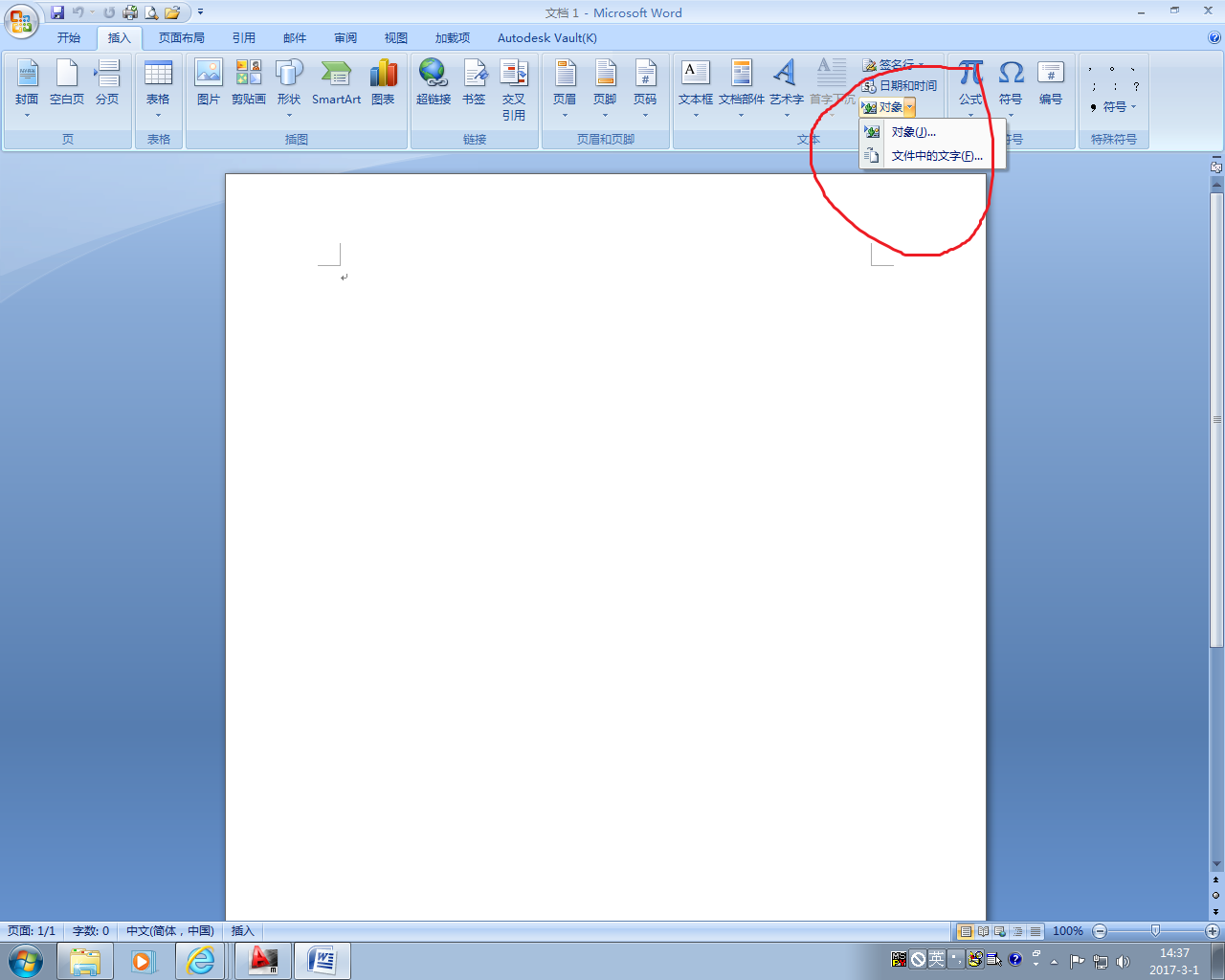Select Print Layout view in status bar

(966, 931)
